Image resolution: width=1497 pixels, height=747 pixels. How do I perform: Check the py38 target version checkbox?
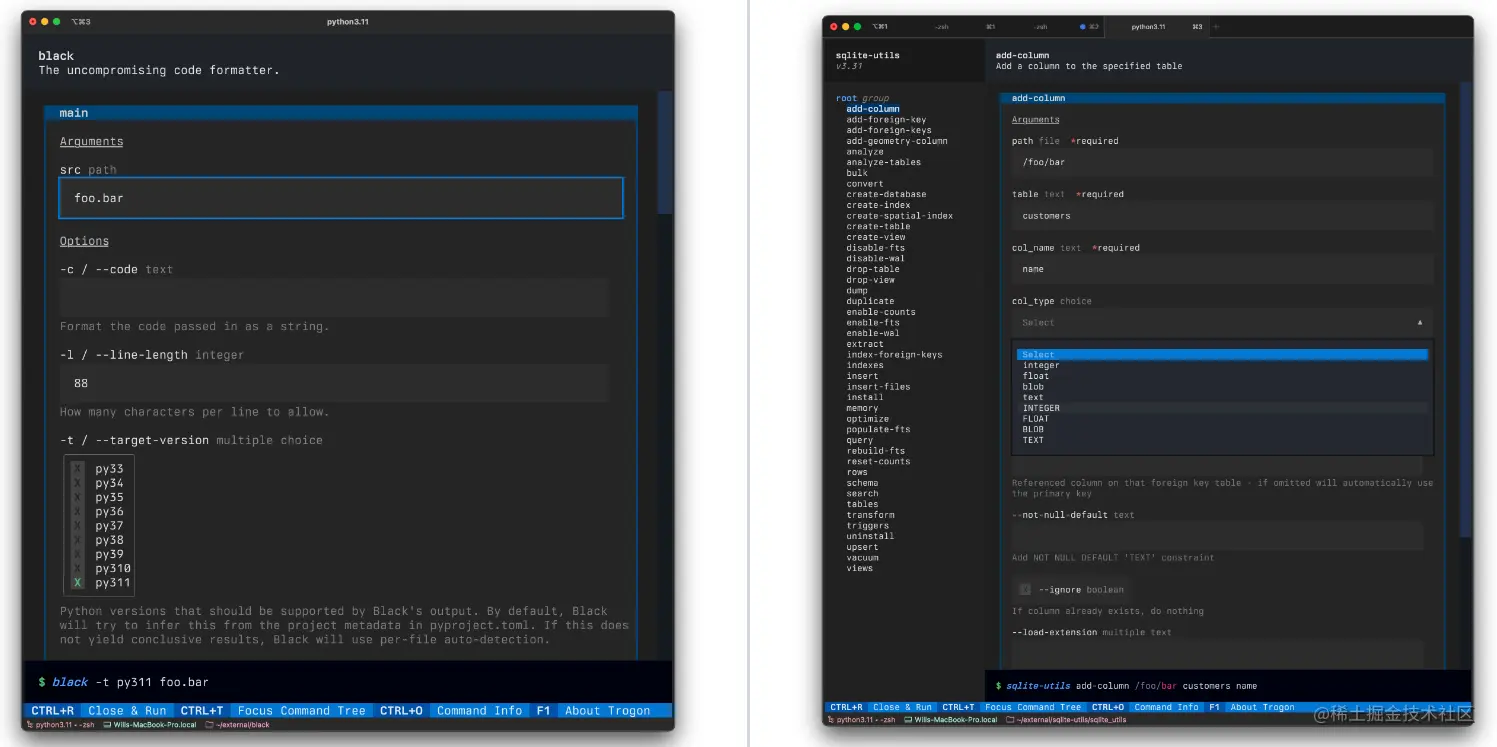coord(77,539)
